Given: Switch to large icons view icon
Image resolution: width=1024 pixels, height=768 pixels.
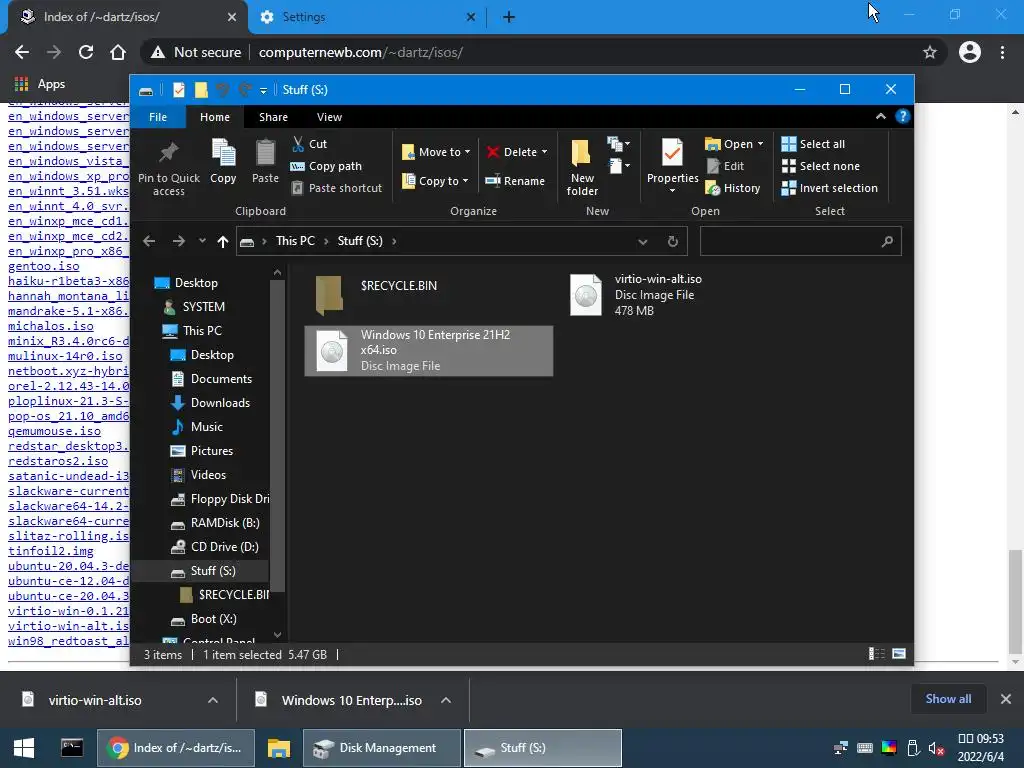Looking at the screenshot, I should coord(899,654).
